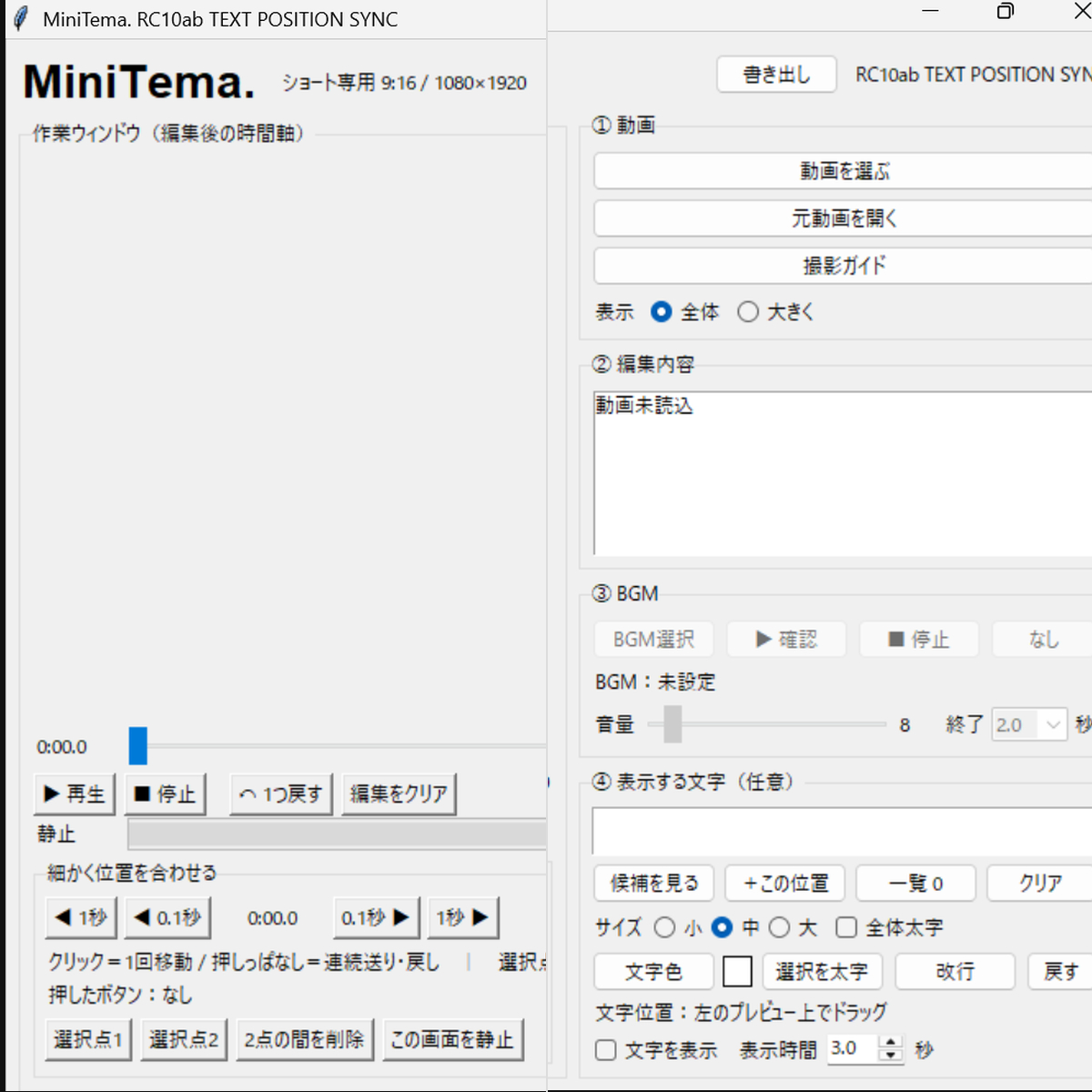Select the 大きく display radio button
Screen dimensions: 1092x1092
(748, 312)
